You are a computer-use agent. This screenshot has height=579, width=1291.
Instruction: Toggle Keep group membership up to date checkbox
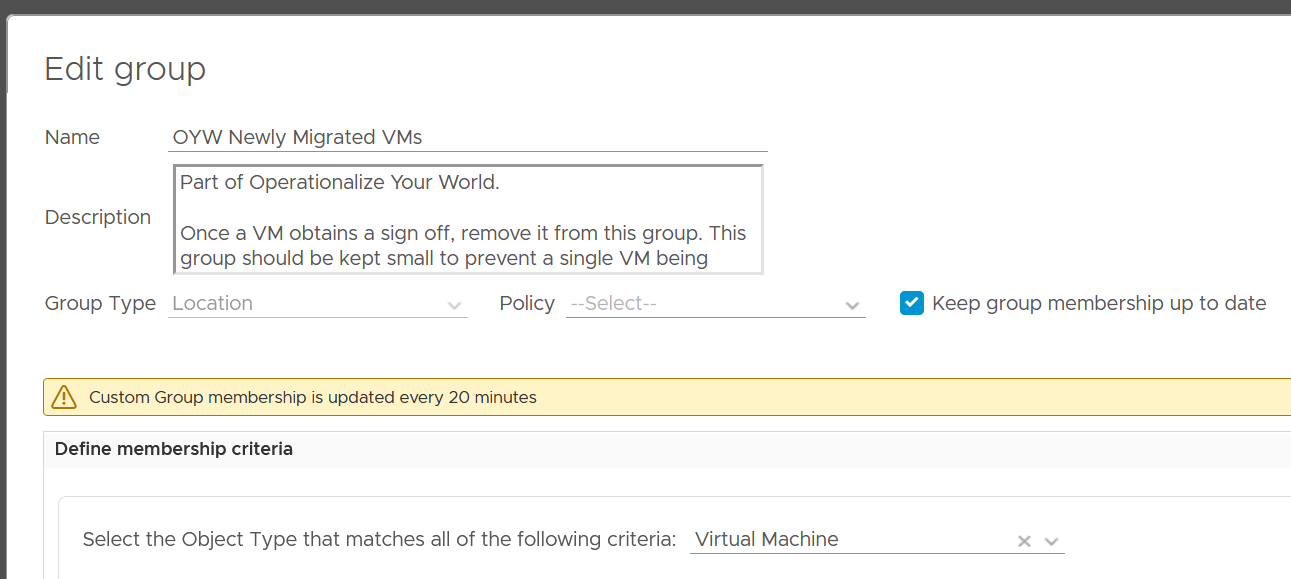(911, 303)
